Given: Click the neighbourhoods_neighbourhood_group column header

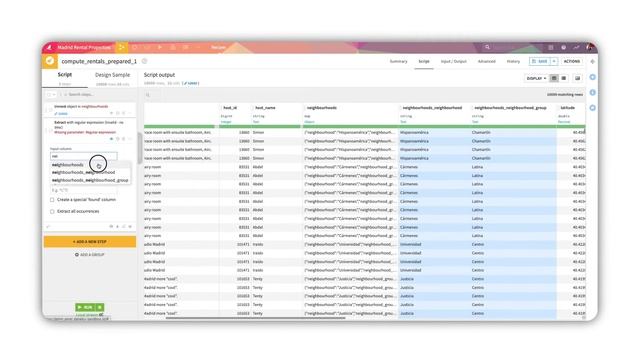Looking at the screenshot, I should click(x=510, y=108).
